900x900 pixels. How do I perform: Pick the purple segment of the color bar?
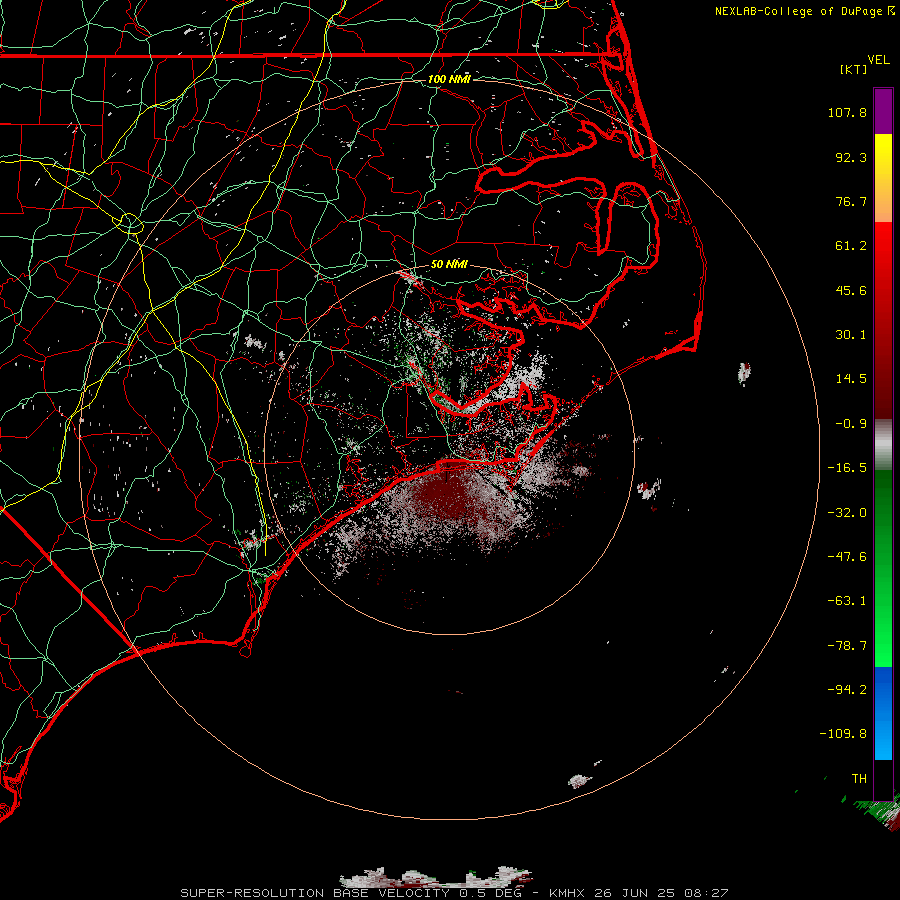883,111
